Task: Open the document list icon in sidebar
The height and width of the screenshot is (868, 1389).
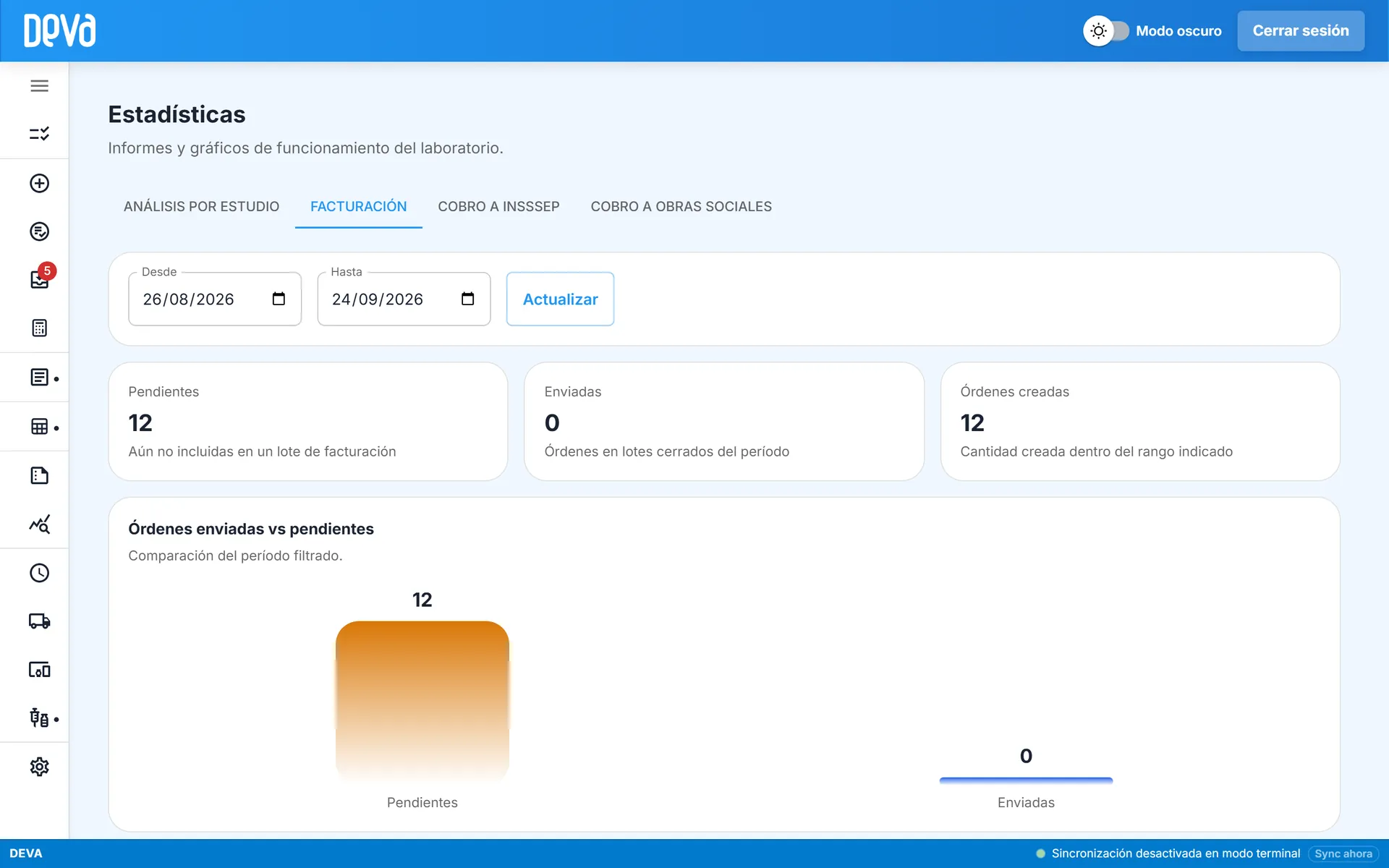Action: pos(39,378)
